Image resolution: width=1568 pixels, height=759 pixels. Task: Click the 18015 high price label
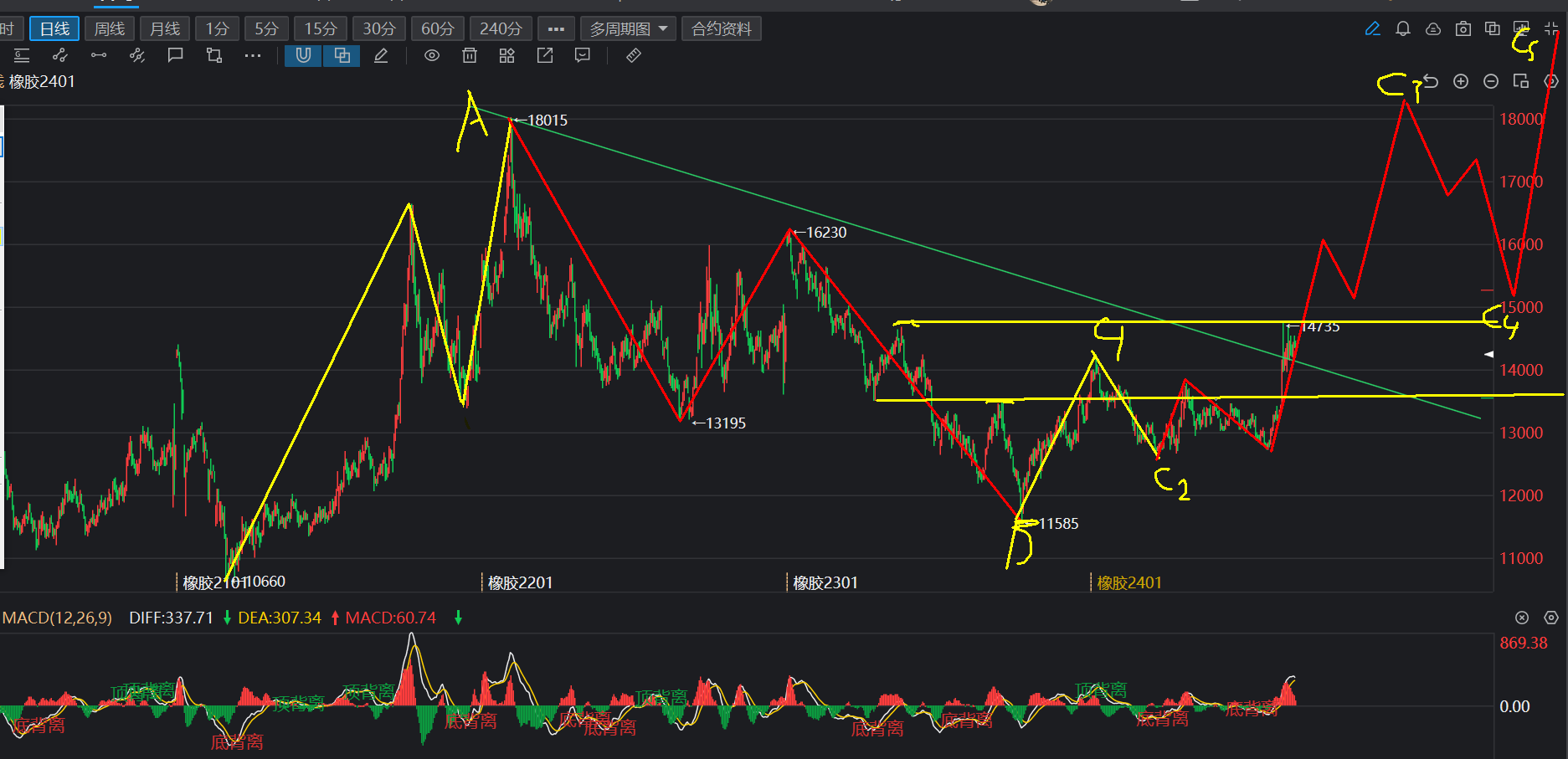(x=548, y=121)
